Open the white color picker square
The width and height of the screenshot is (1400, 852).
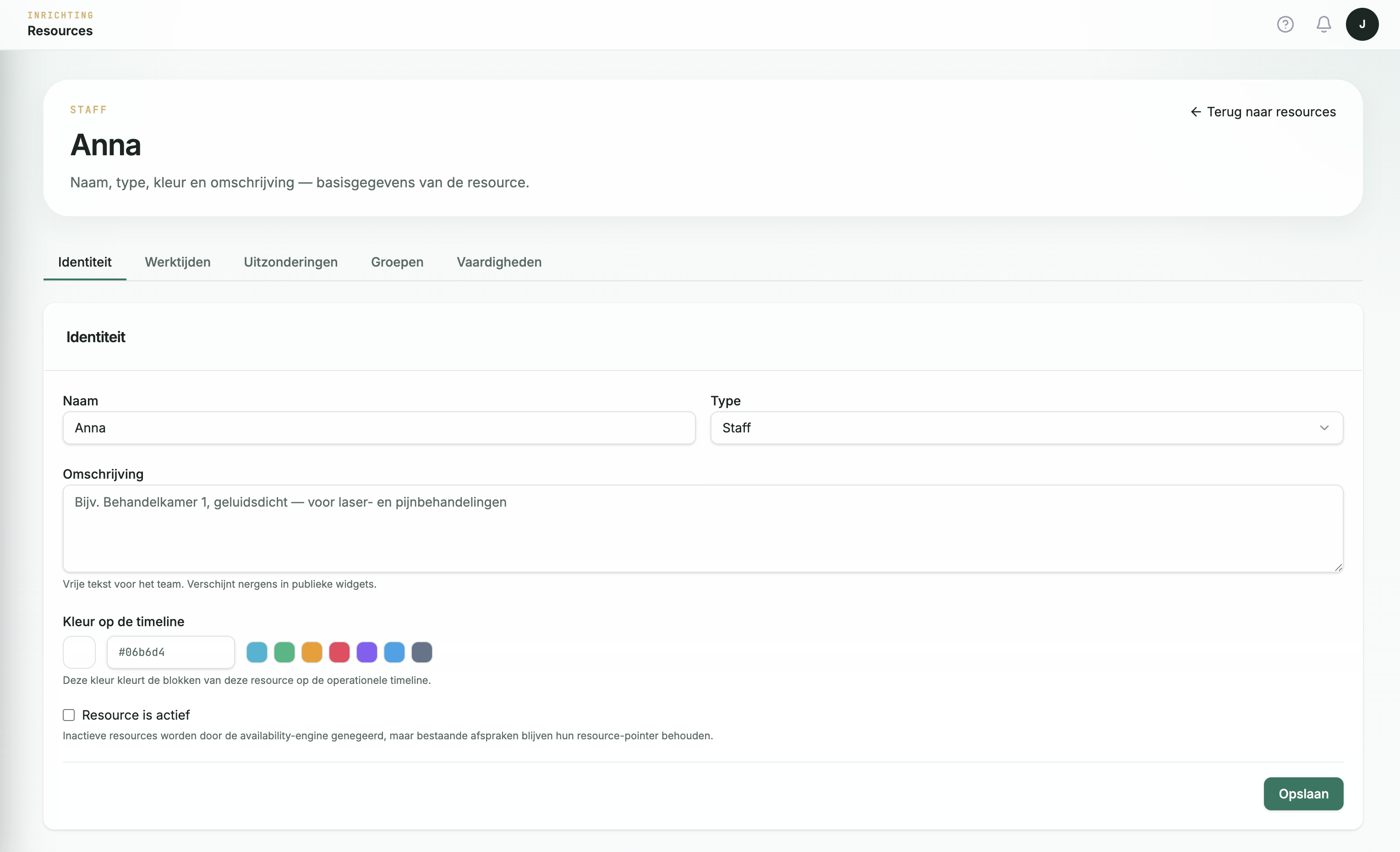79,652
